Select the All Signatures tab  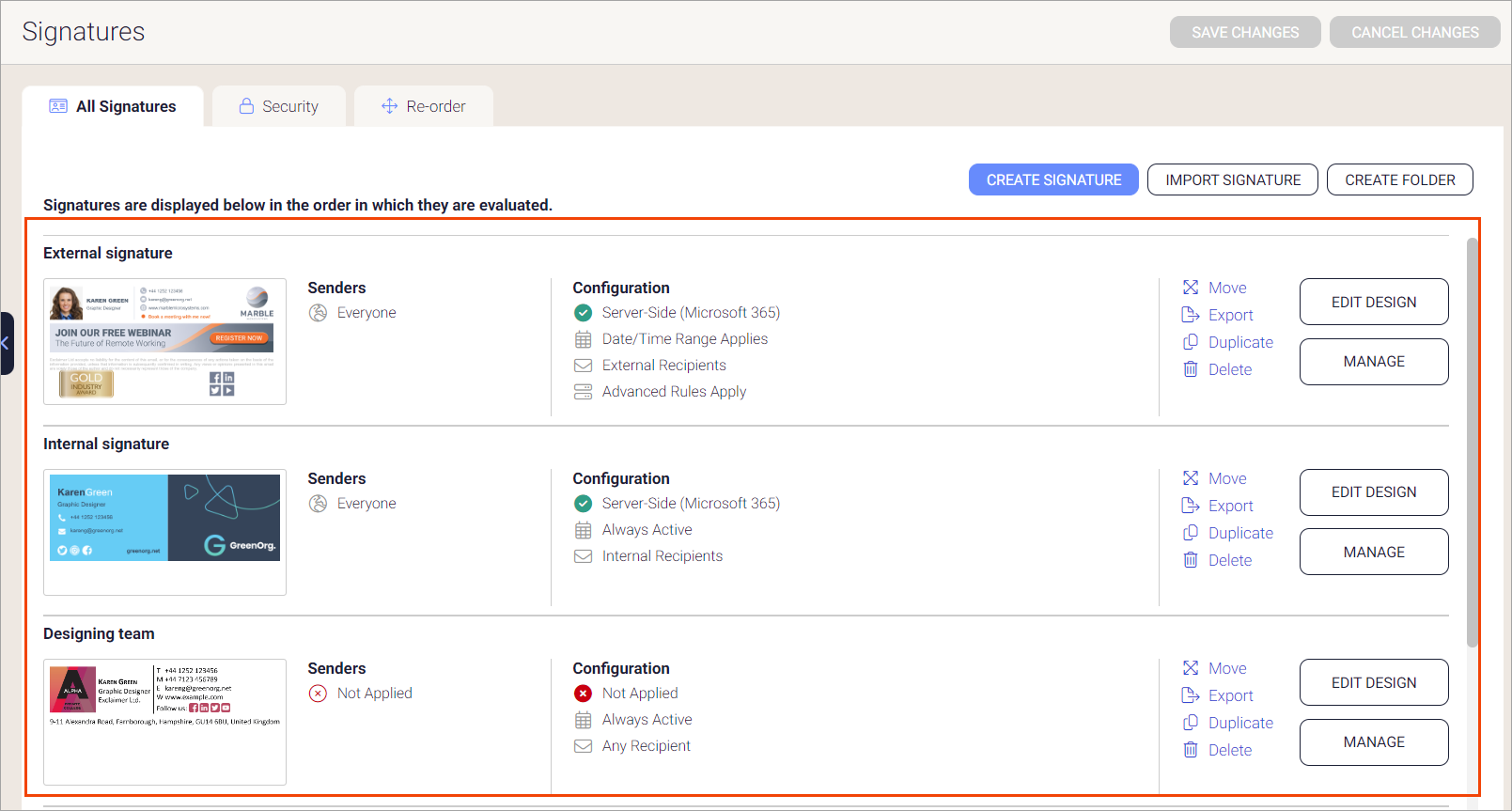pyautogui.click(x=113, y=106)
